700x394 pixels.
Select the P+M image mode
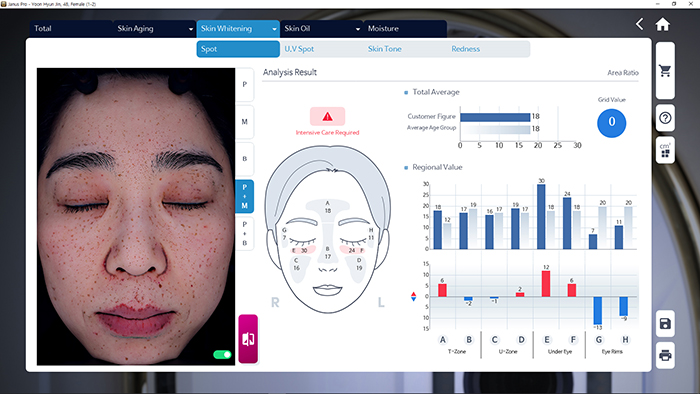point(245,196)
